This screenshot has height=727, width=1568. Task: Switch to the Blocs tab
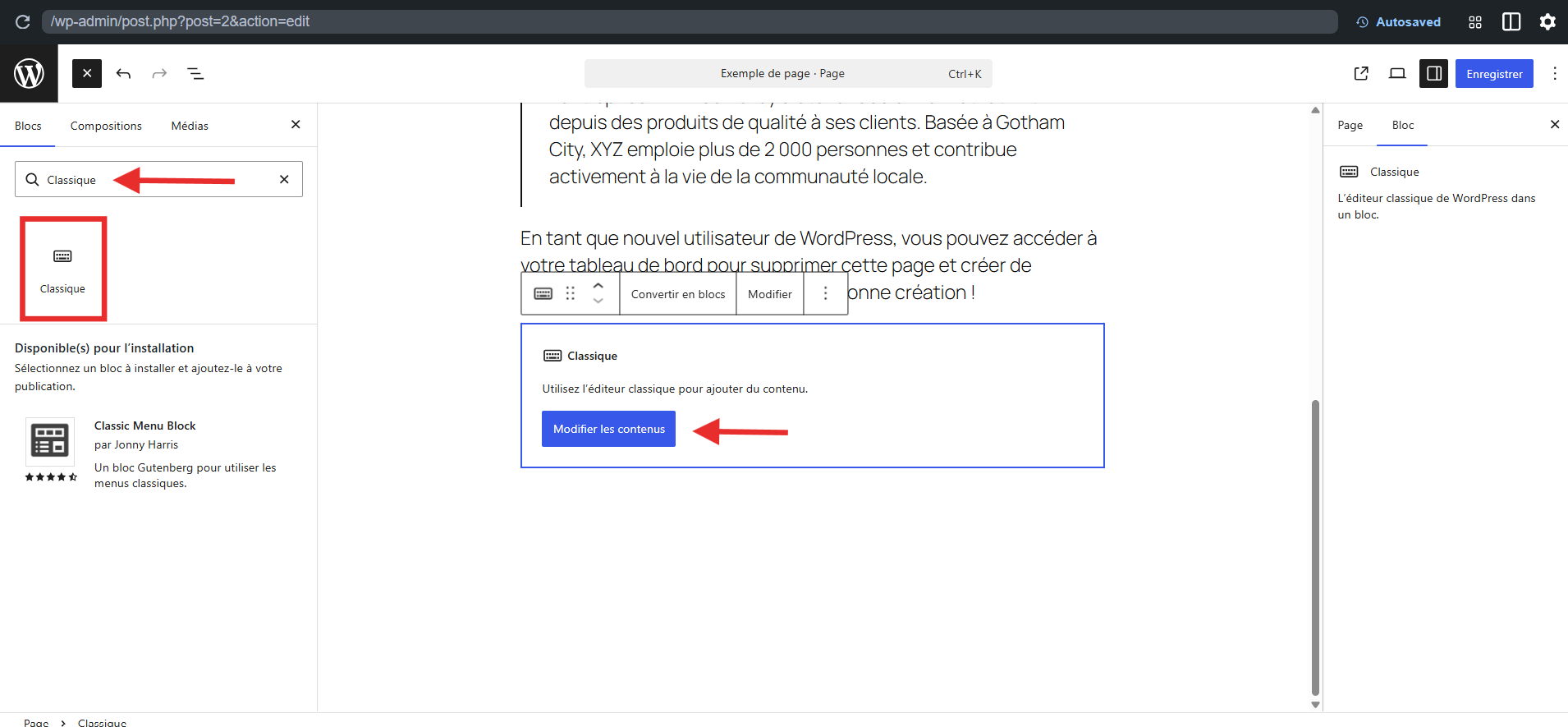[x=28, y=126]
